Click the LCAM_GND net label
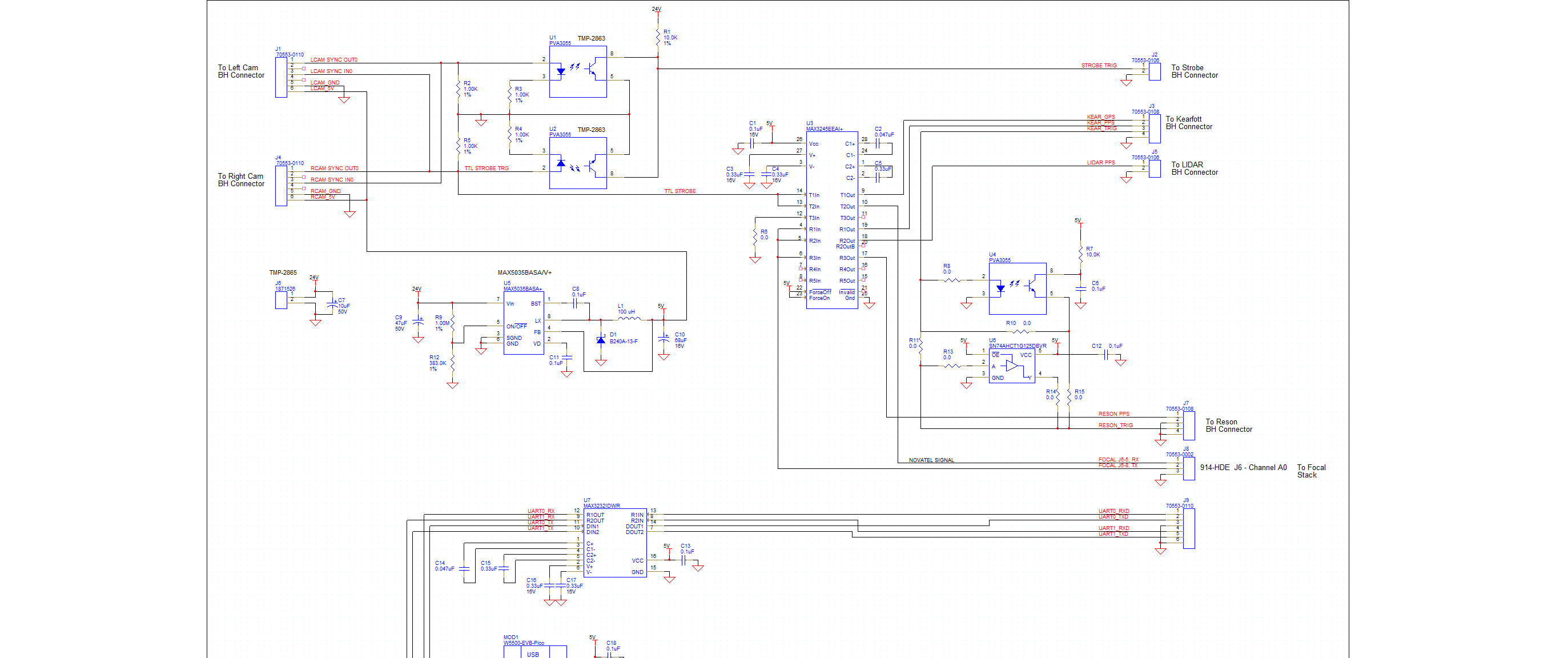This screenshot has height=658, width=1568. pos(325,83)
